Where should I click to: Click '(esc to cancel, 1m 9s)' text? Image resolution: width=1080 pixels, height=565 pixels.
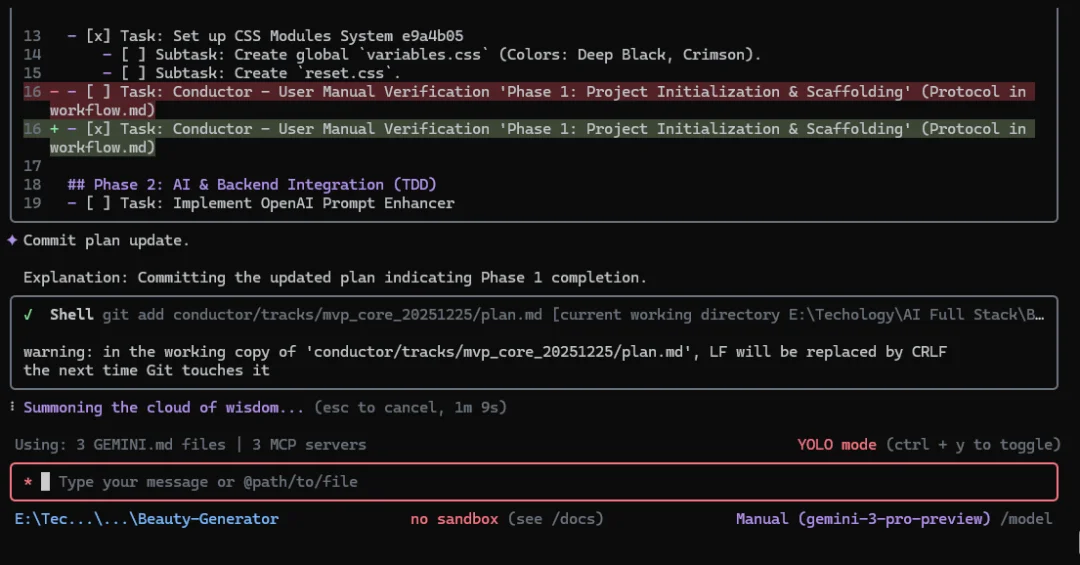point(411,407)
